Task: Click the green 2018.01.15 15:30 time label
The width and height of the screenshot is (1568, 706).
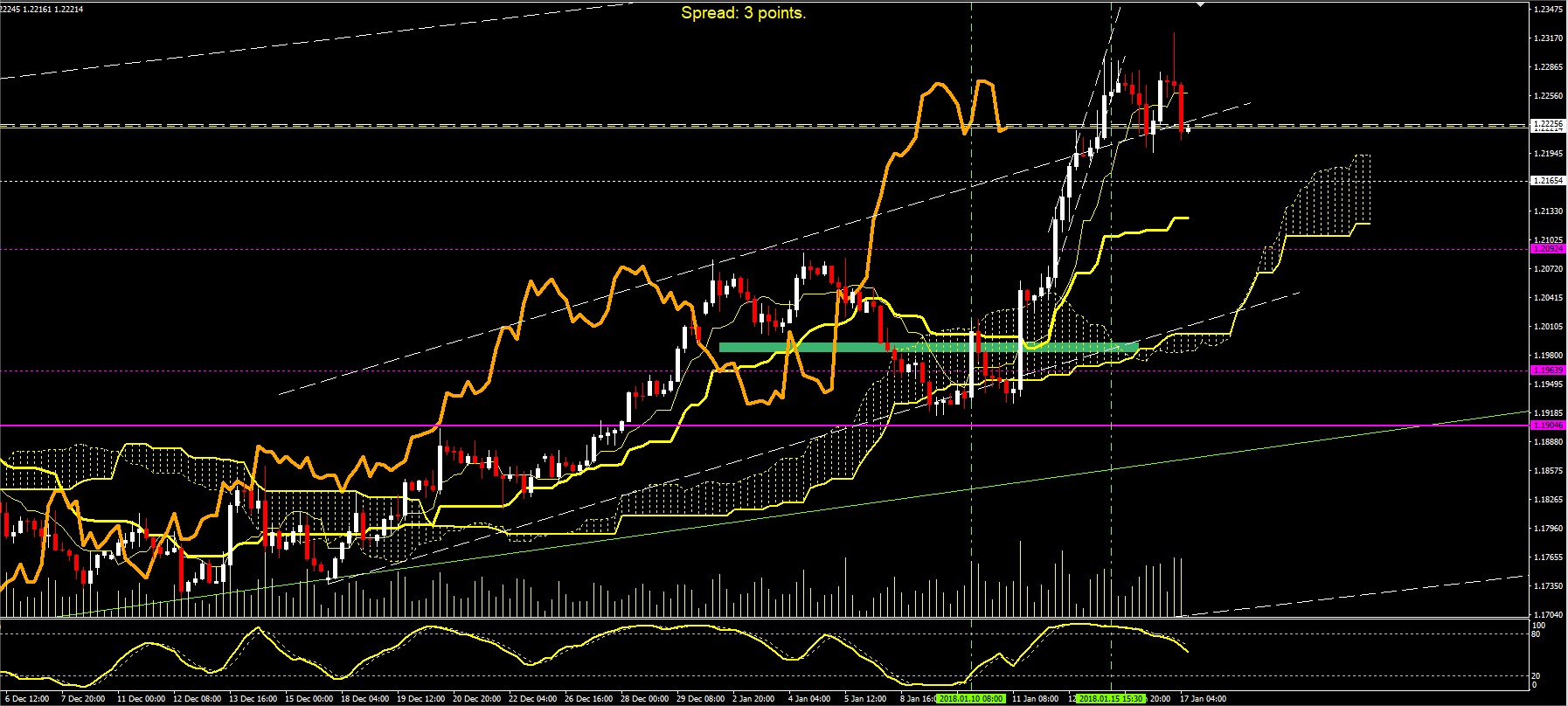Action: tap(1111, 699)
